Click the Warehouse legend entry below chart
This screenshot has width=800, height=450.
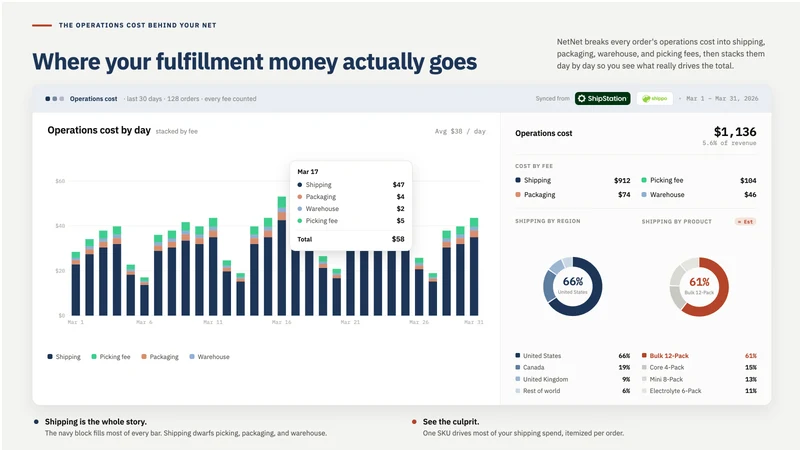coord(209,357)
